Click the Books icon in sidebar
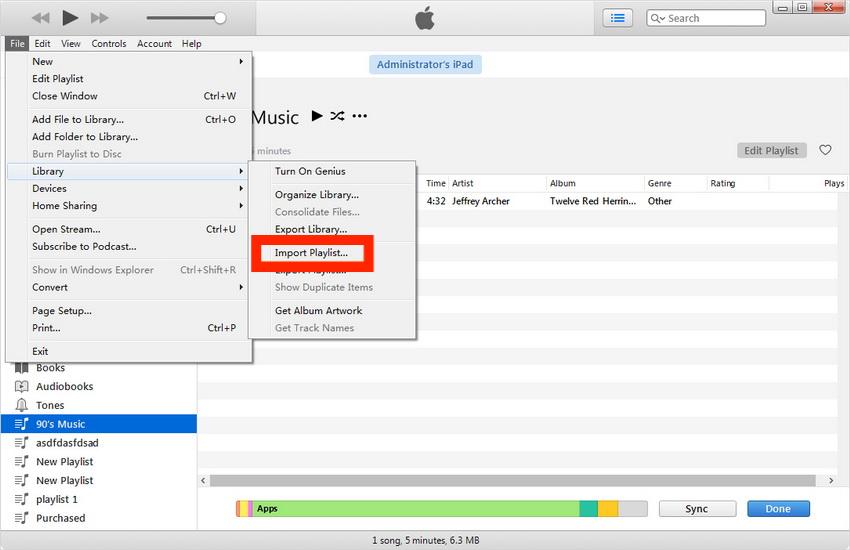850x550 pixels. click(x=22, y=368)
